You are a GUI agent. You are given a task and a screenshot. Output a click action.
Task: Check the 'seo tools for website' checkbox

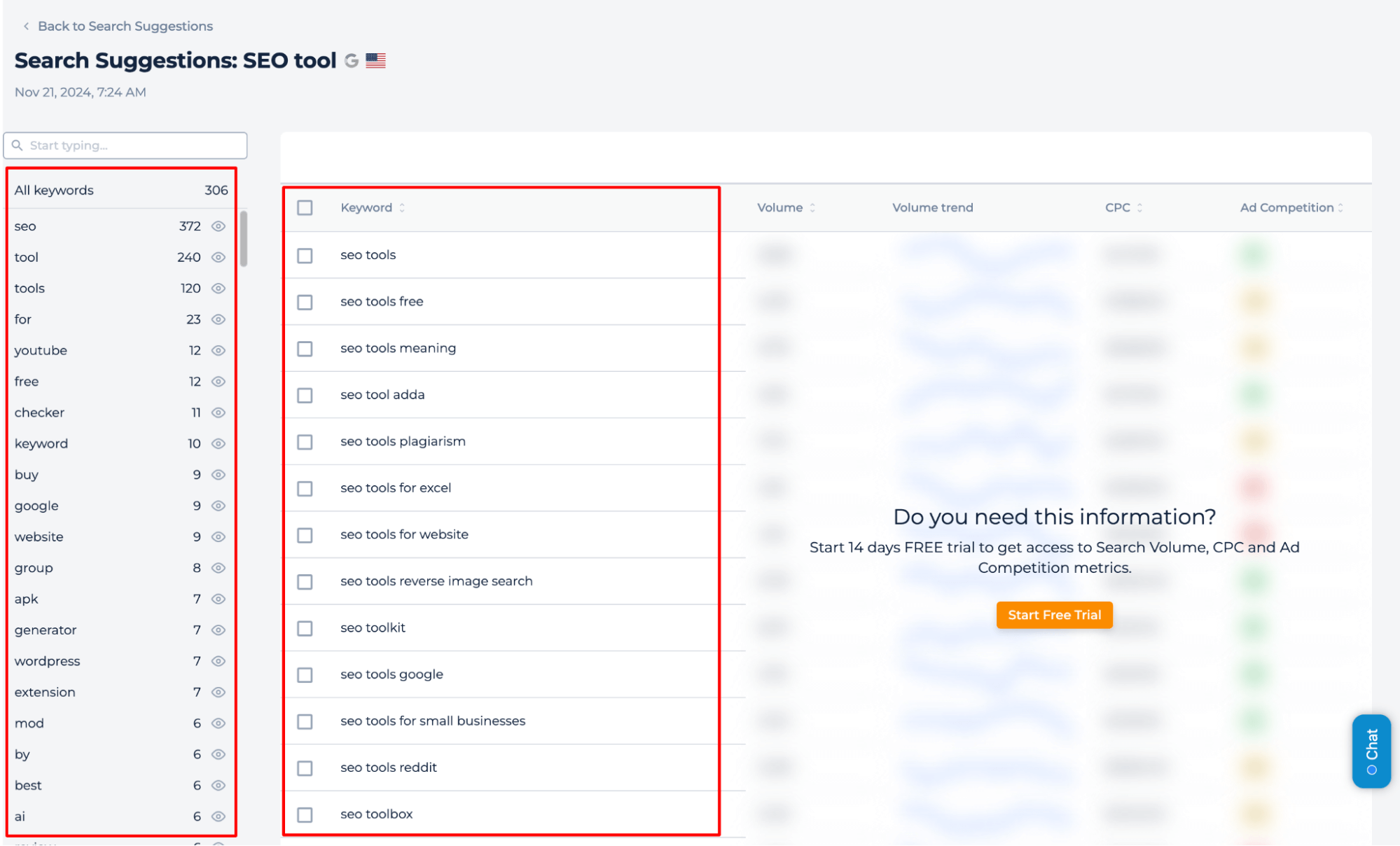[305, 535]
